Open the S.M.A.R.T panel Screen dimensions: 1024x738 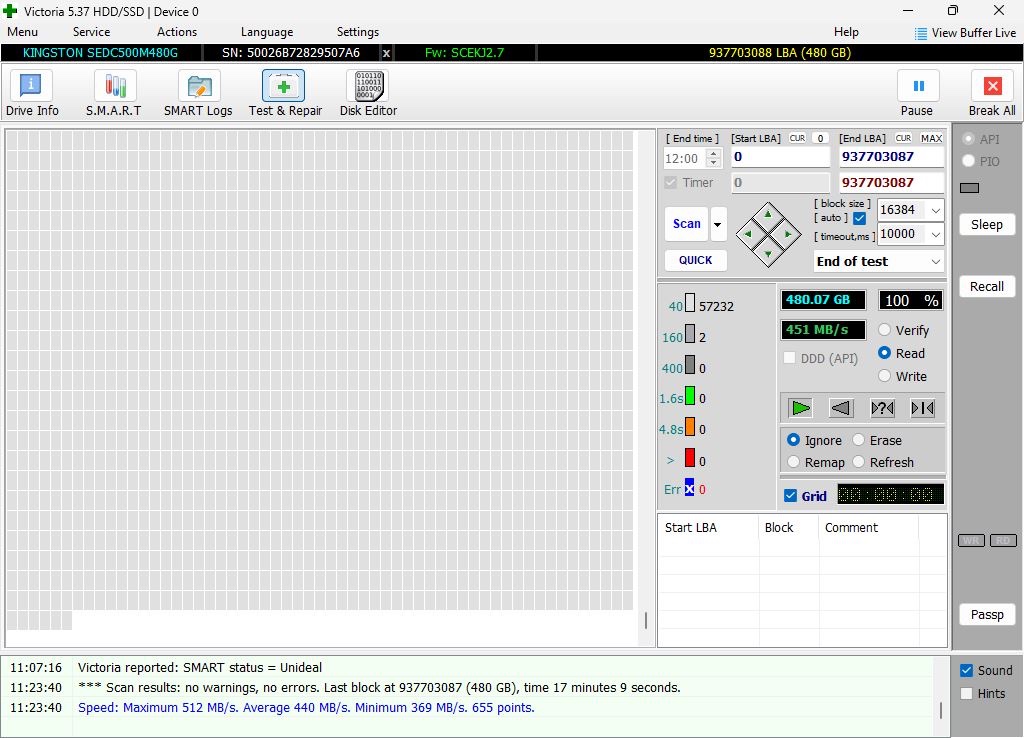[113, 91]
